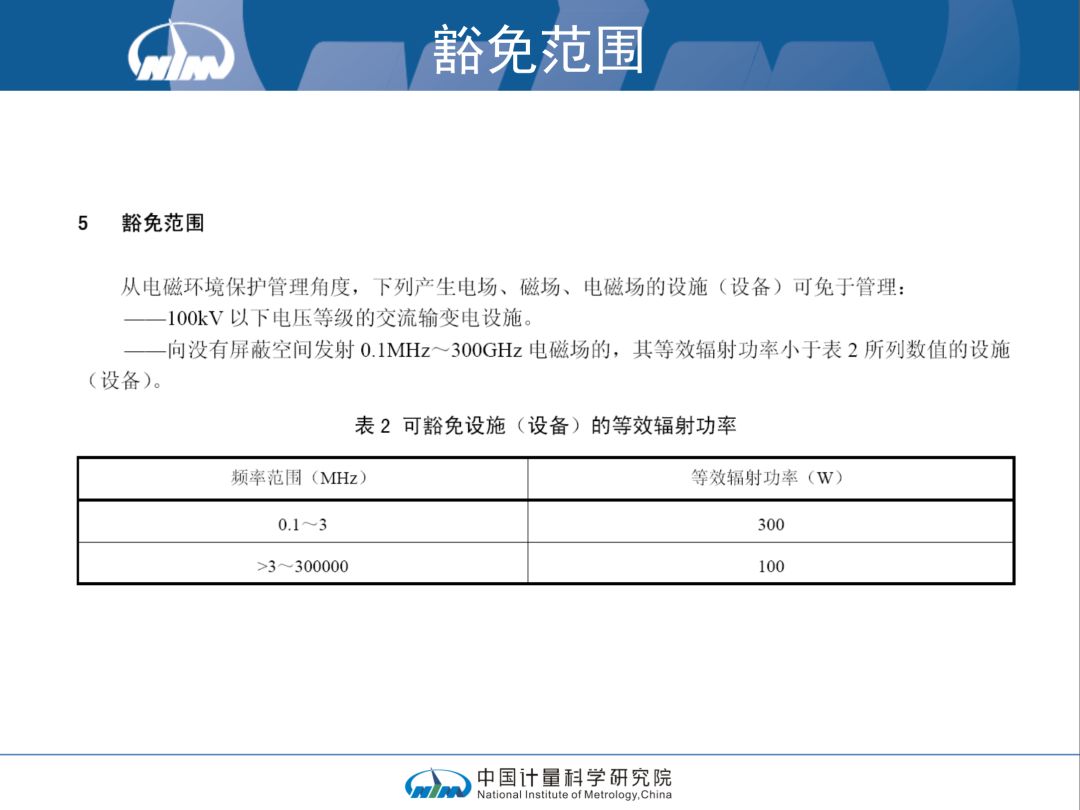Click National Institute of Metrology, China text

coord(574,795)
